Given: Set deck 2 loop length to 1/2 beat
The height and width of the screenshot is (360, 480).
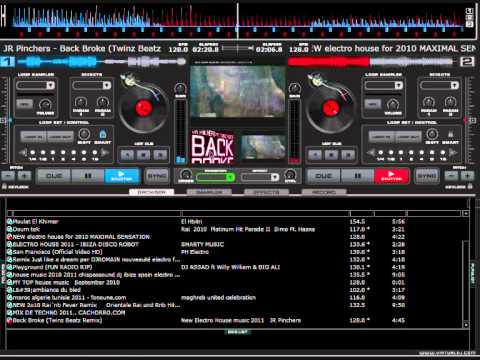Looking at the screenshot, I should point(391,153).
